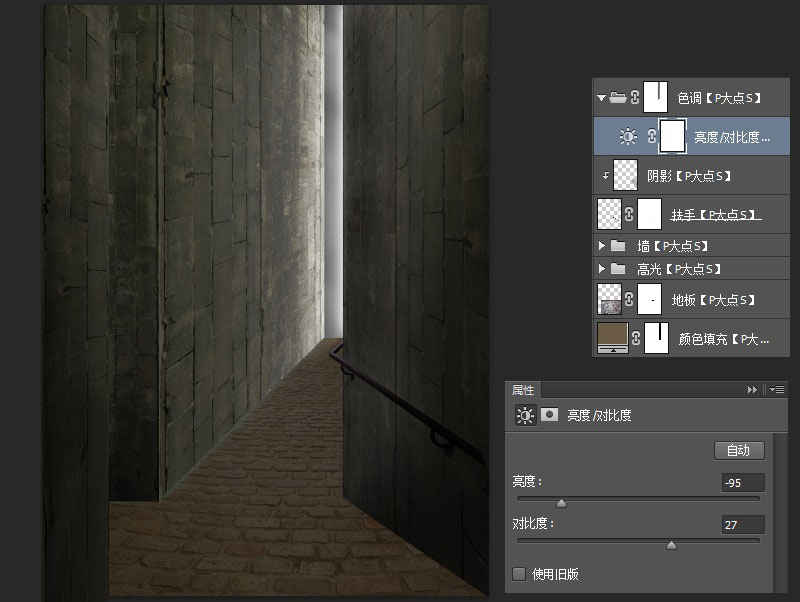Click the folder icon of 墙 group
Viewport: 800px width, 602px height.
click(618, 246)
